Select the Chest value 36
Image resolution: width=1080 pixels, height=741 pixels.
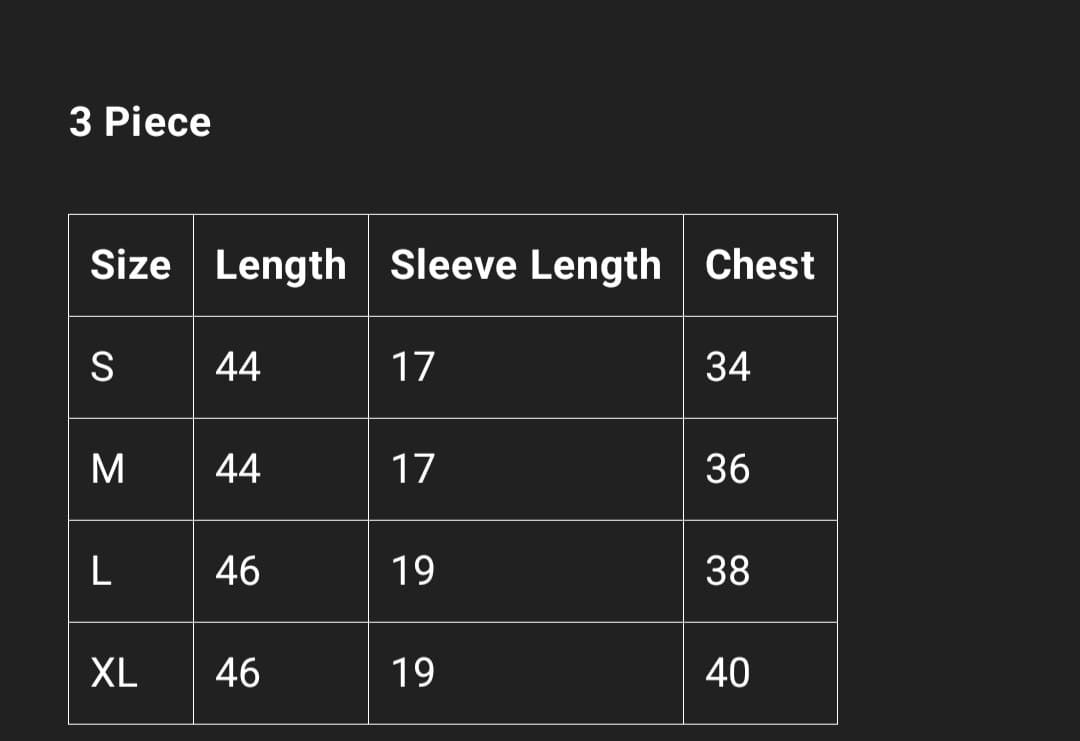point(727,469)
